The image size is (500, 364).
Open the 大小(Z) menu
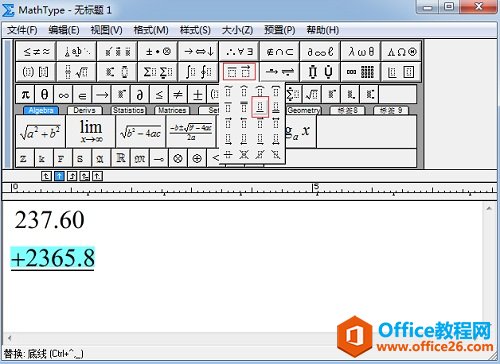(x=237, y=30)
